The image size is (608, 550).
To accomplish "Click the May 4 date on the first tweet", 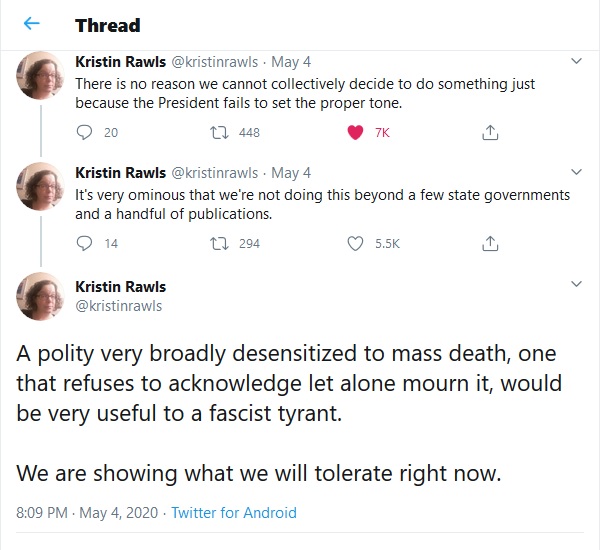I will 291,62.
